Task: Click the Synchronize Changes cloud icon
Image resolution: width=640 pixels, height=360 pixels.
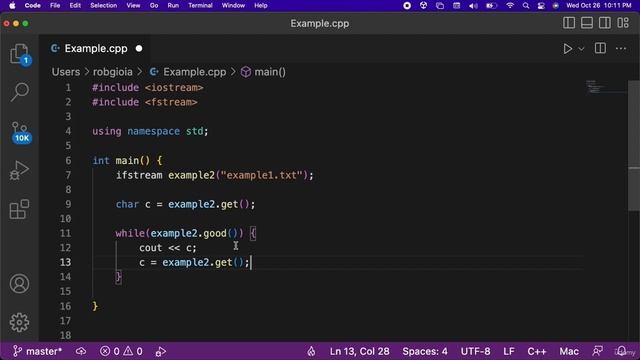Action: pos(81,351)
